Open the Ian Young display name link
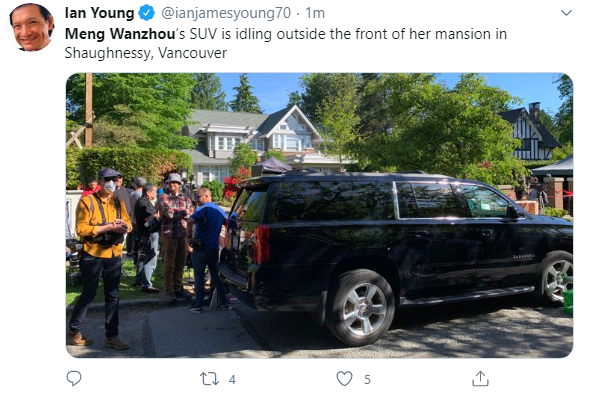589x398 pixels. point(99,13)
